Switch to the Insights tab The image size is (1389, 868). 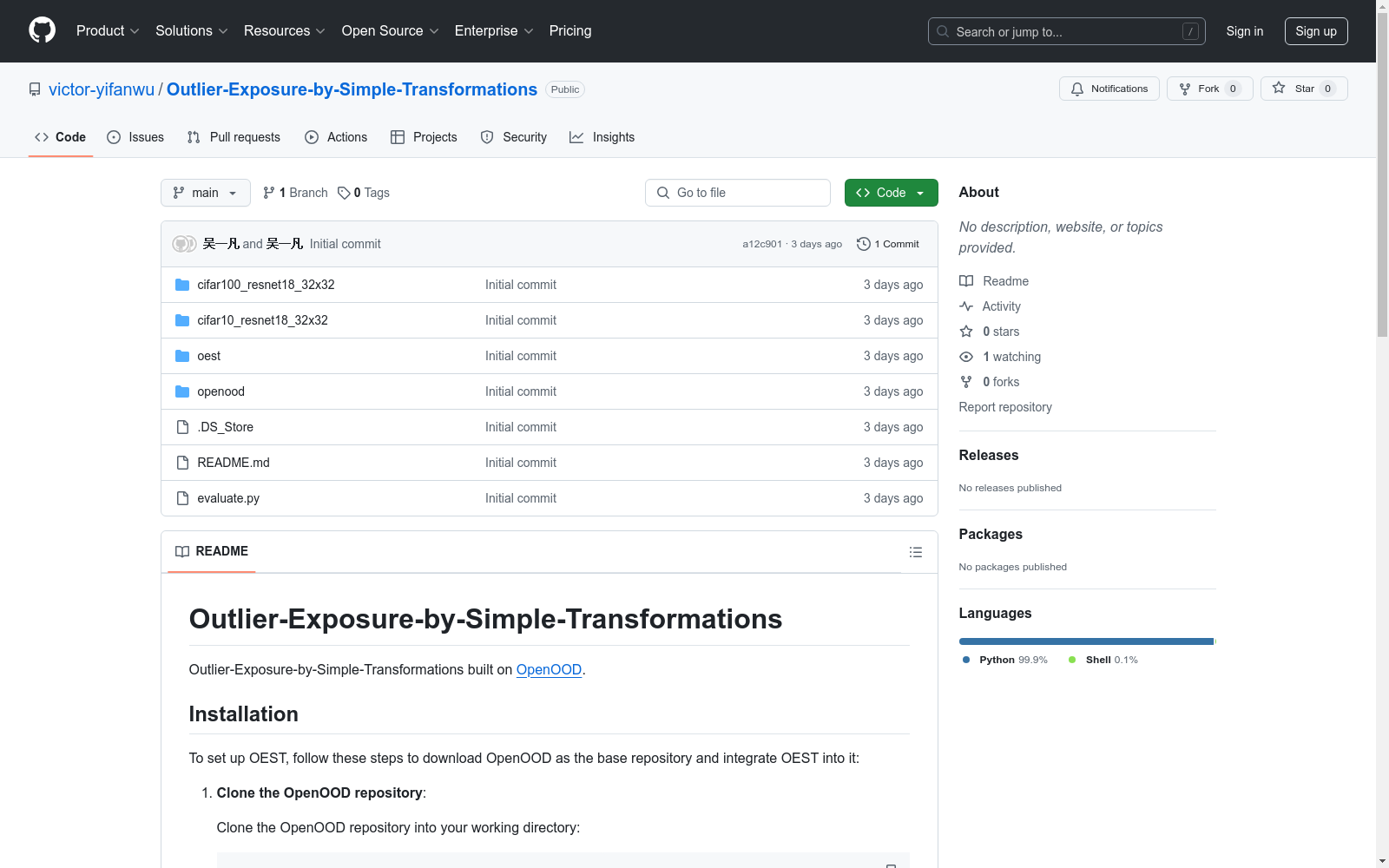602,137
